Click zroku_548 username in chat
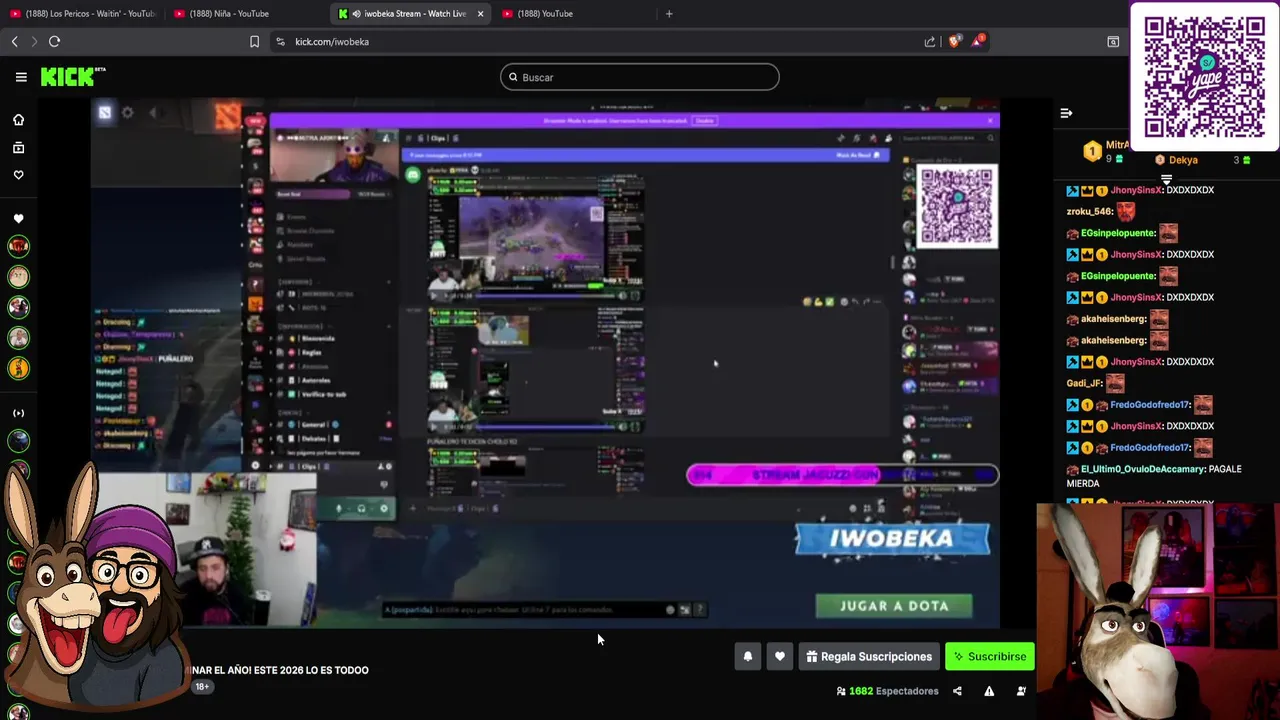1280x720 pixels. tap(1089, 212)
